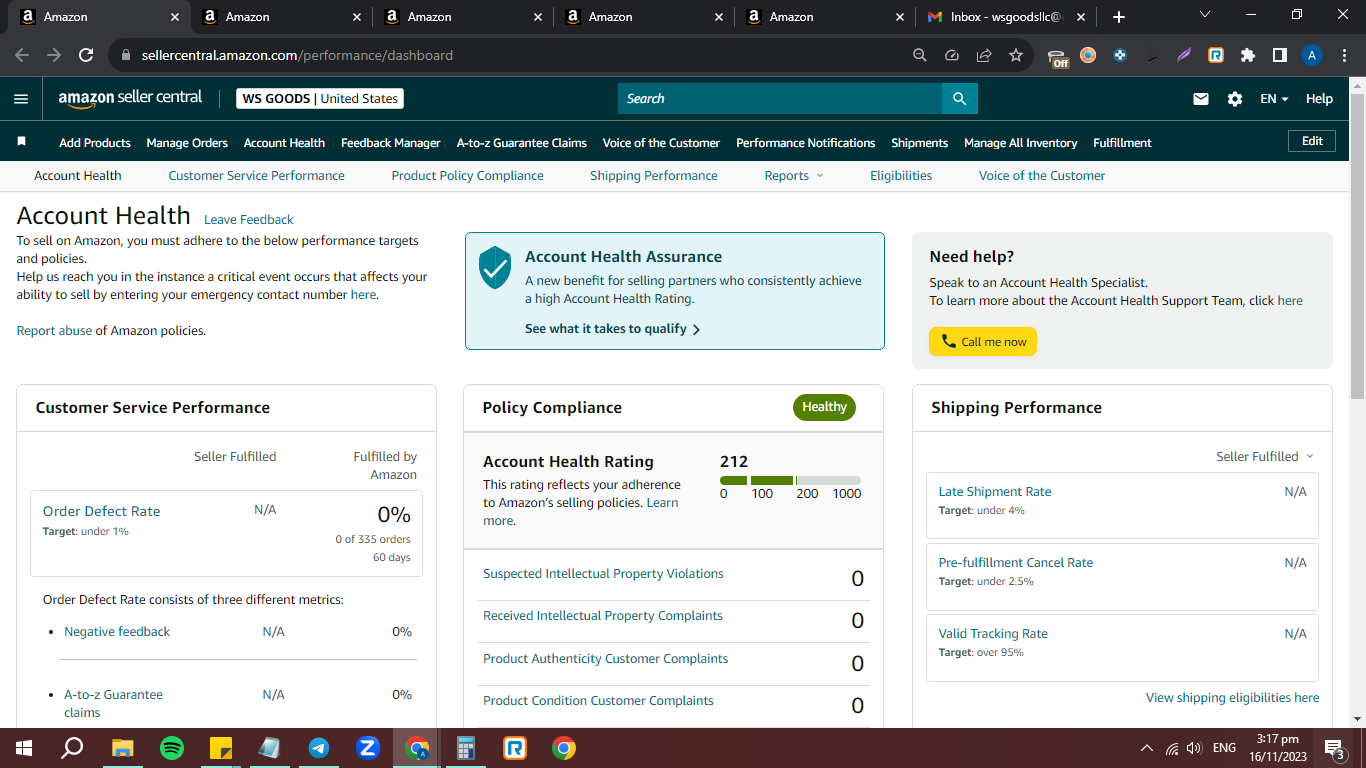Open File Explorer from the taskbar

(123, 748)
